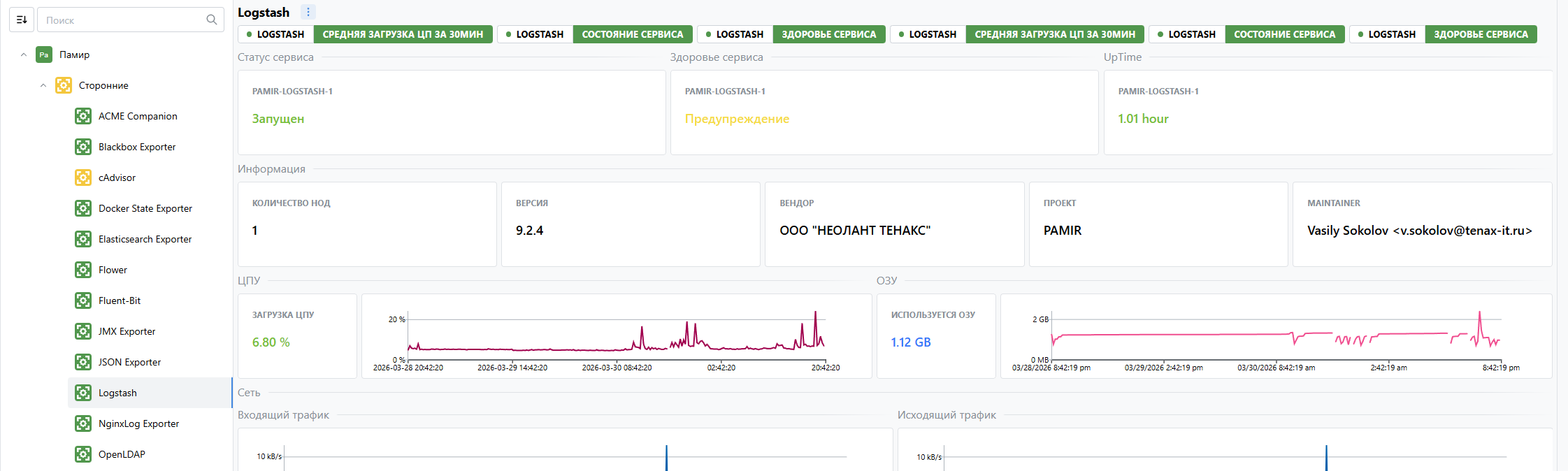
Task: Click the ACME Companion service icon
Action: pyautogui.click(x=83, y=116)
